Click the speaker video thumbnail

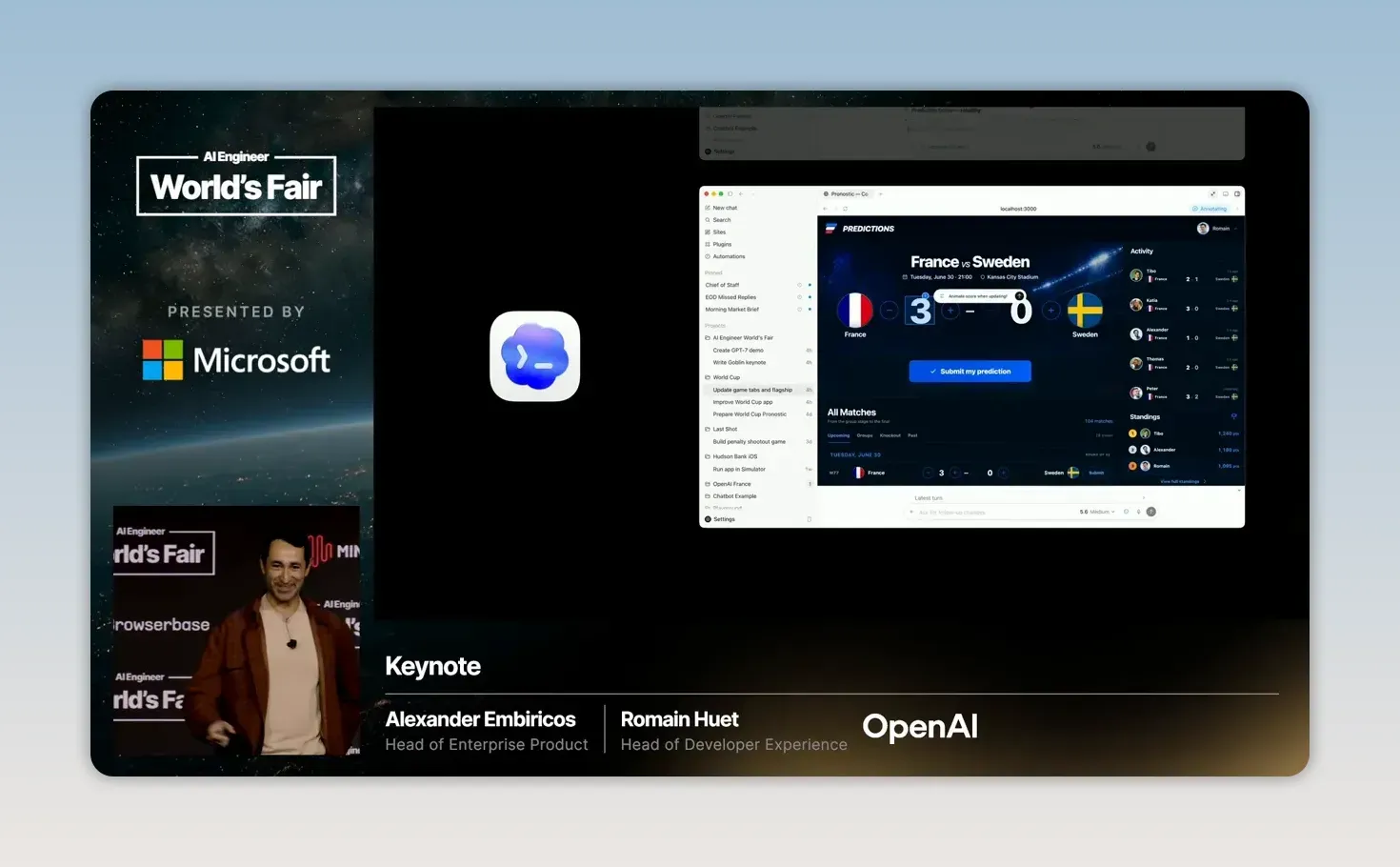(x=236, y=631)
